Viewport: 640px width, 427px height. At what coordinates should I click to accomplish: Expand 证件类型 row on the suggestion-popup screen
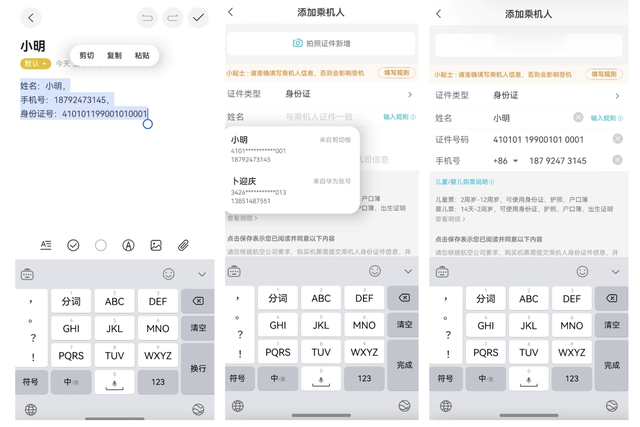[321, 94]
